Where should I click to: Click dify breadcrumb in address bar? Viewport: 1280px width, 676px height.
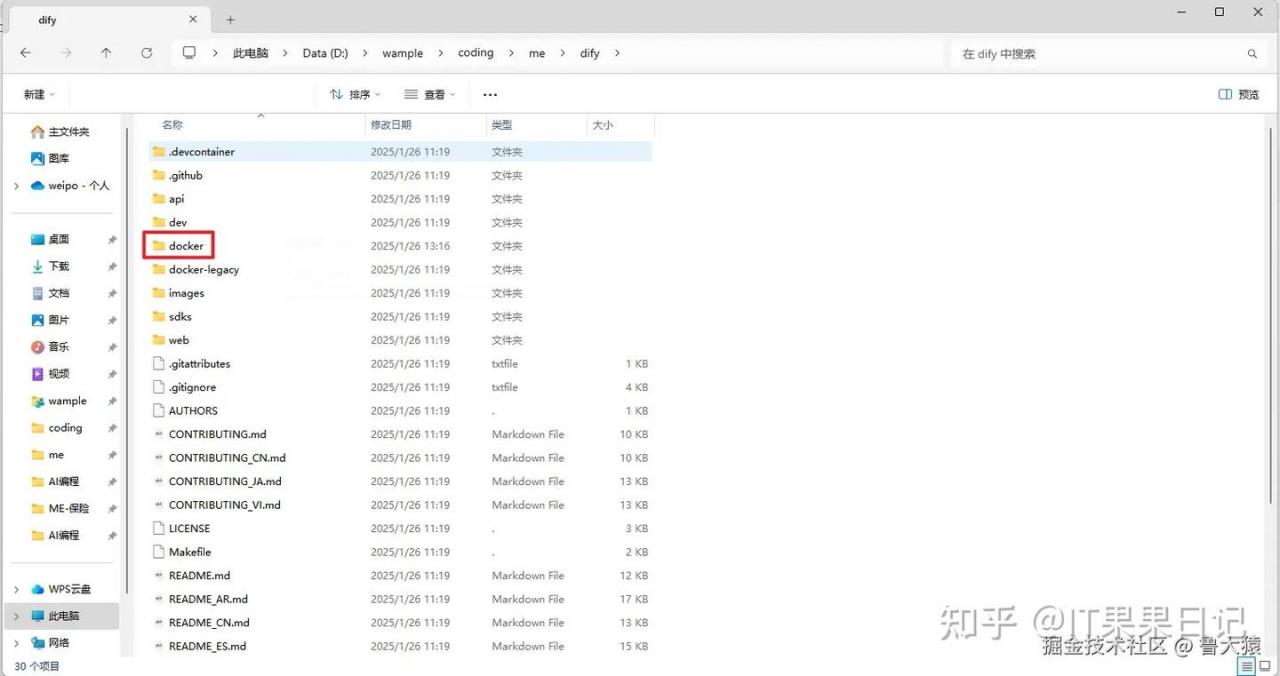[x=590, y=53]
